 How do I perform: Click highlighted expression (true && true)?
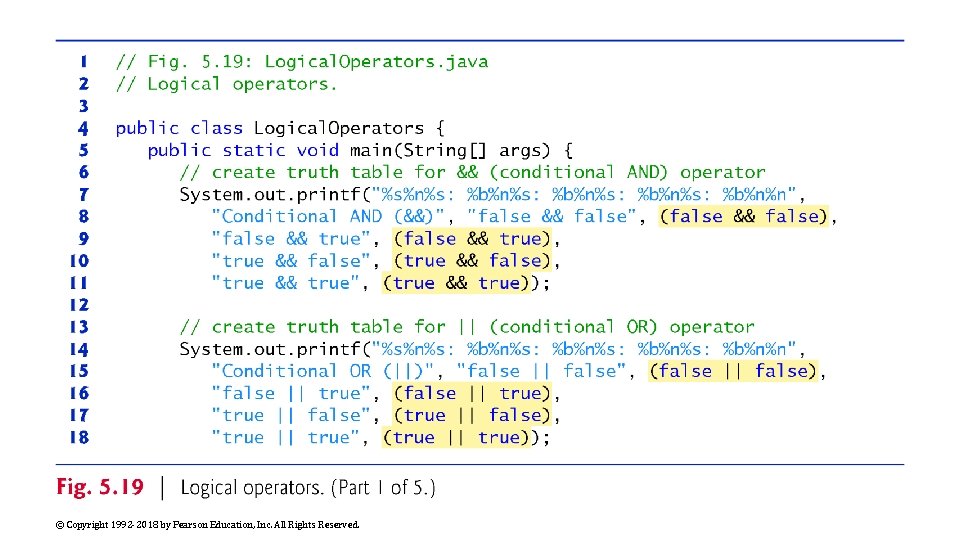[x=456, y=283]
